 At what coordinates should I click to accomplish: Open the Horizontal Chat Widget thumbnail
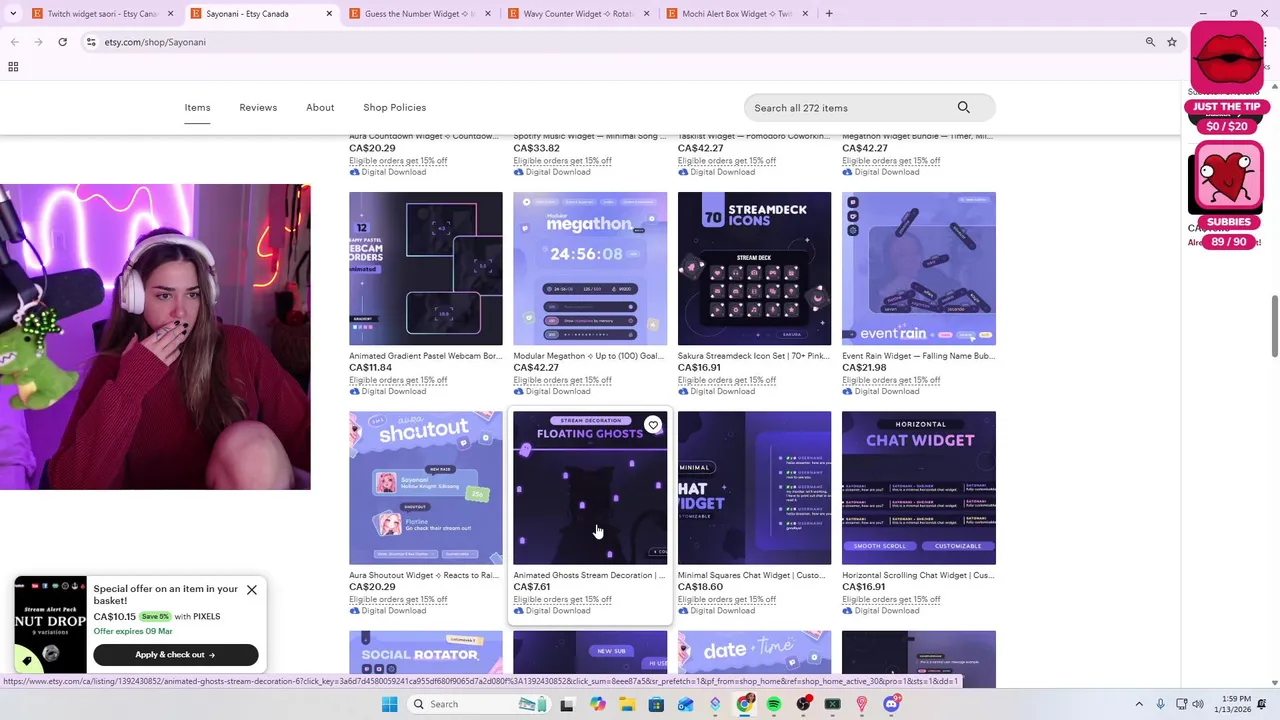[919, 488]
